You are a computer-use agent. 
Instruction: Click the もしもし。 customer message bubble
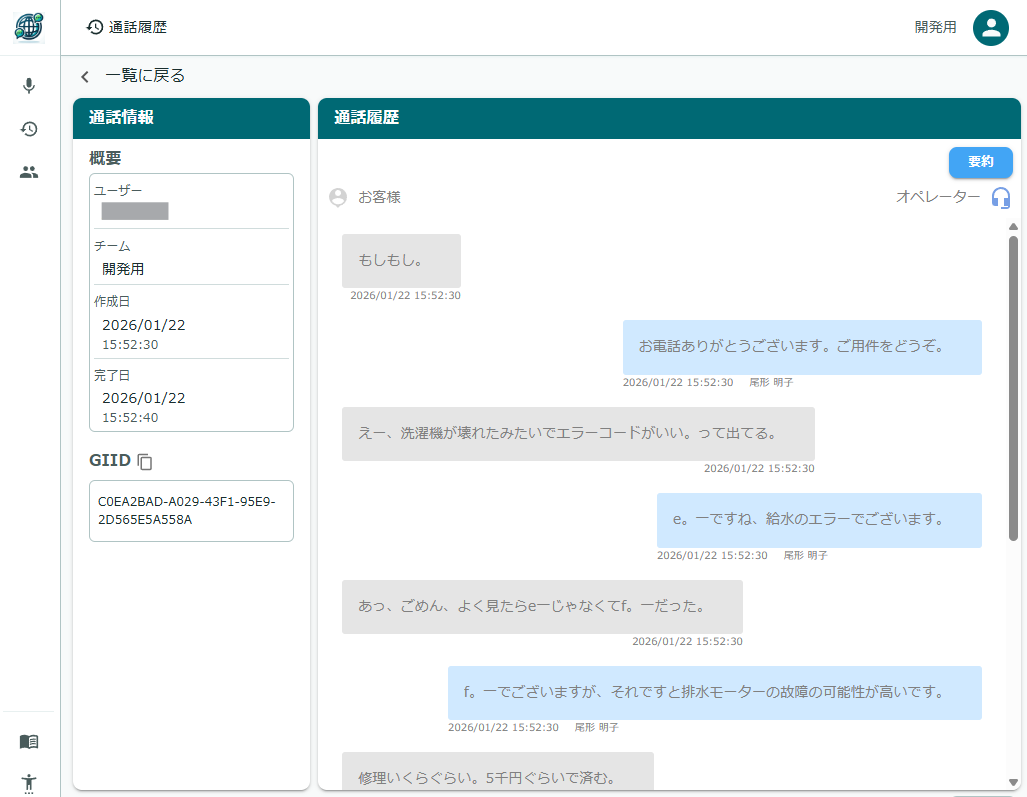401,261
